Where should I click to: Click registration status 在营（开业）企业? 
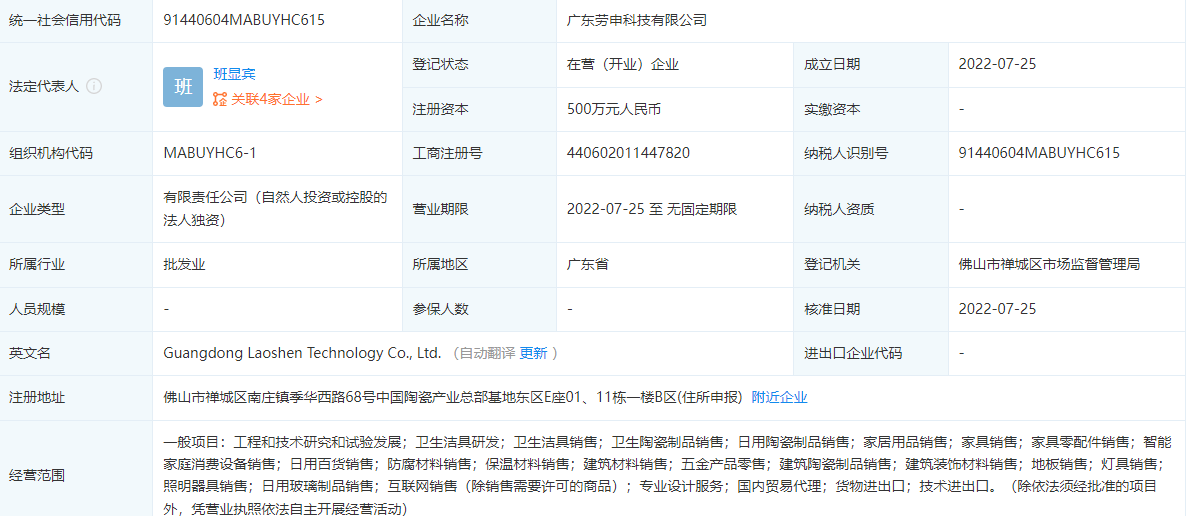tap(623, 64)
